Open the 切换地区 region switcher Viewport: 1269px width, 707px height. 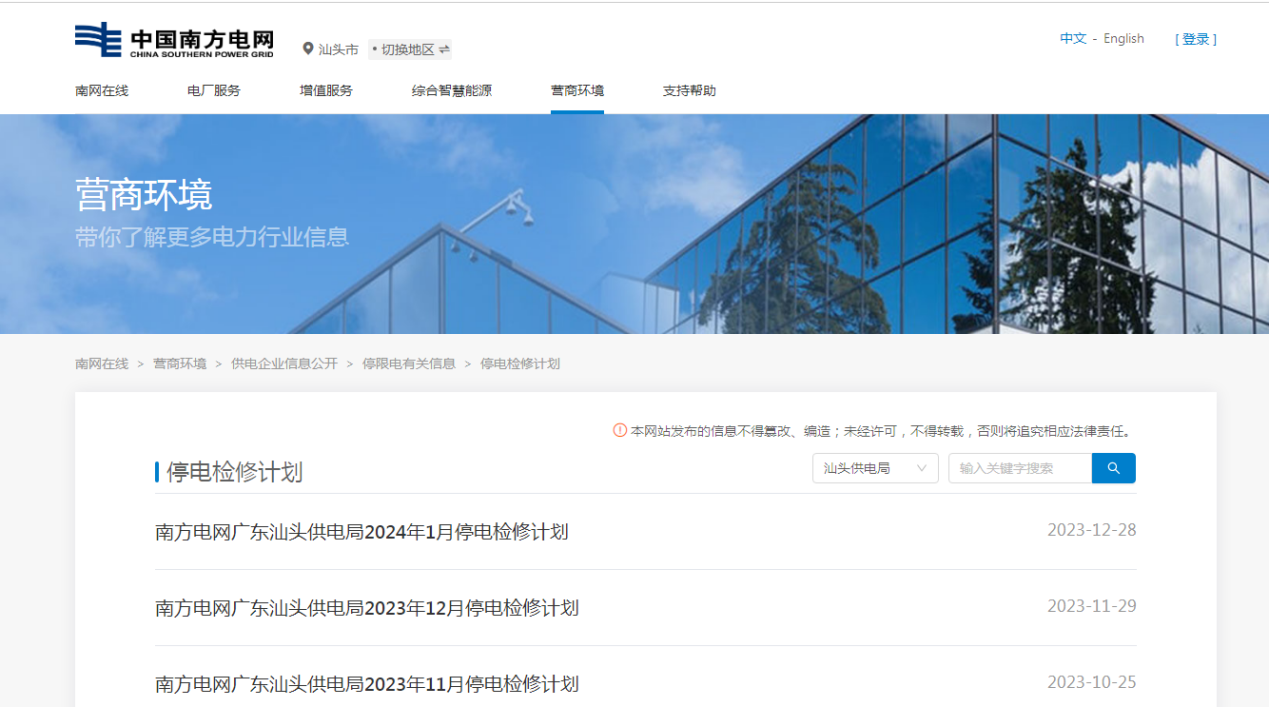pos(410,49)
